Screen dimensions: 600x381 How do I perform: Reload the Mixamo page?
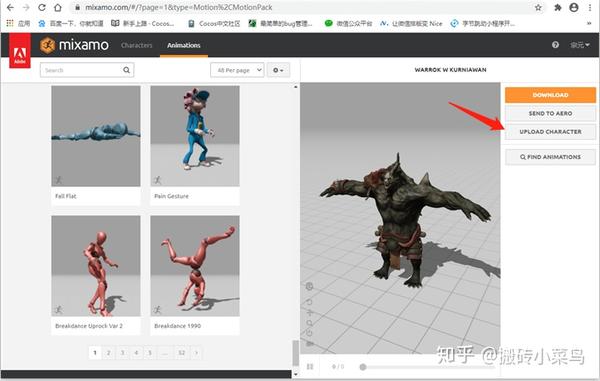click(42, 7)
